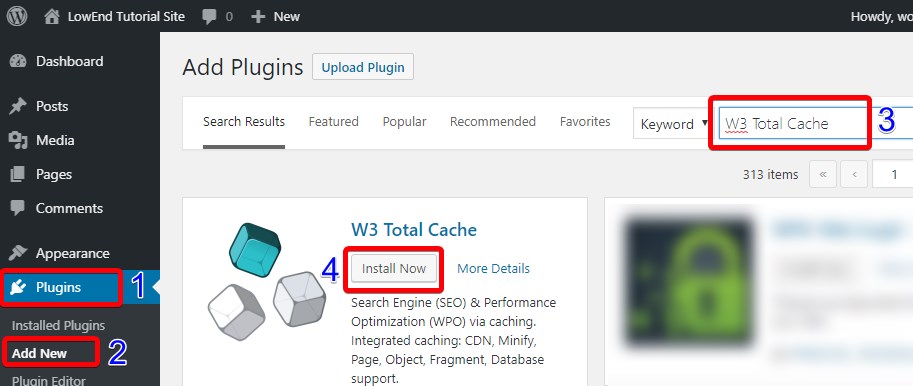This screenshot has height=386, width=913.
Task: Open the Dashboard gauge icon
Action: click(18, 61)
